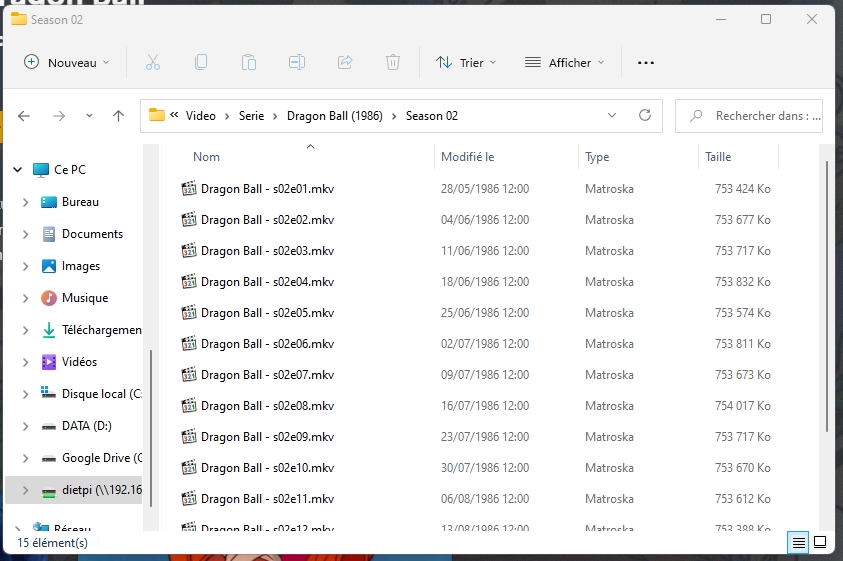Click the Rename icon in toolbar

point(297,62)
